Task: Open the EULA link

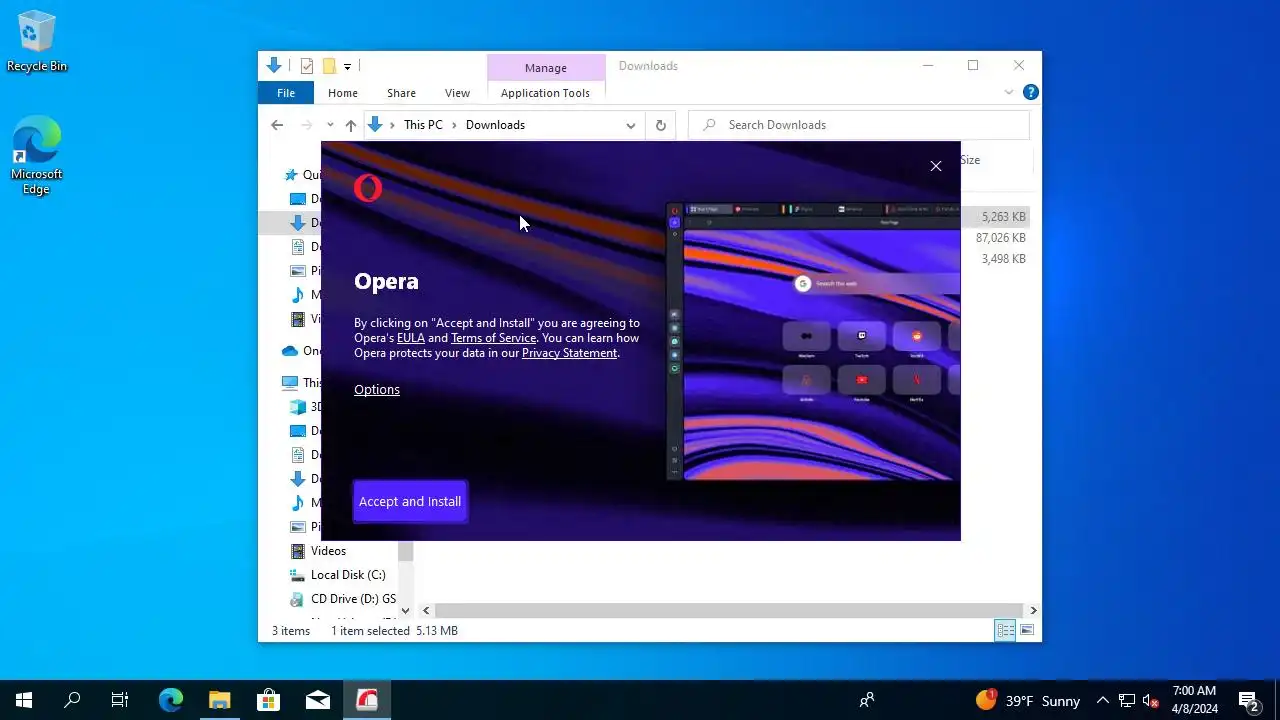Action: pyautogui.click(x=411, y=338)
